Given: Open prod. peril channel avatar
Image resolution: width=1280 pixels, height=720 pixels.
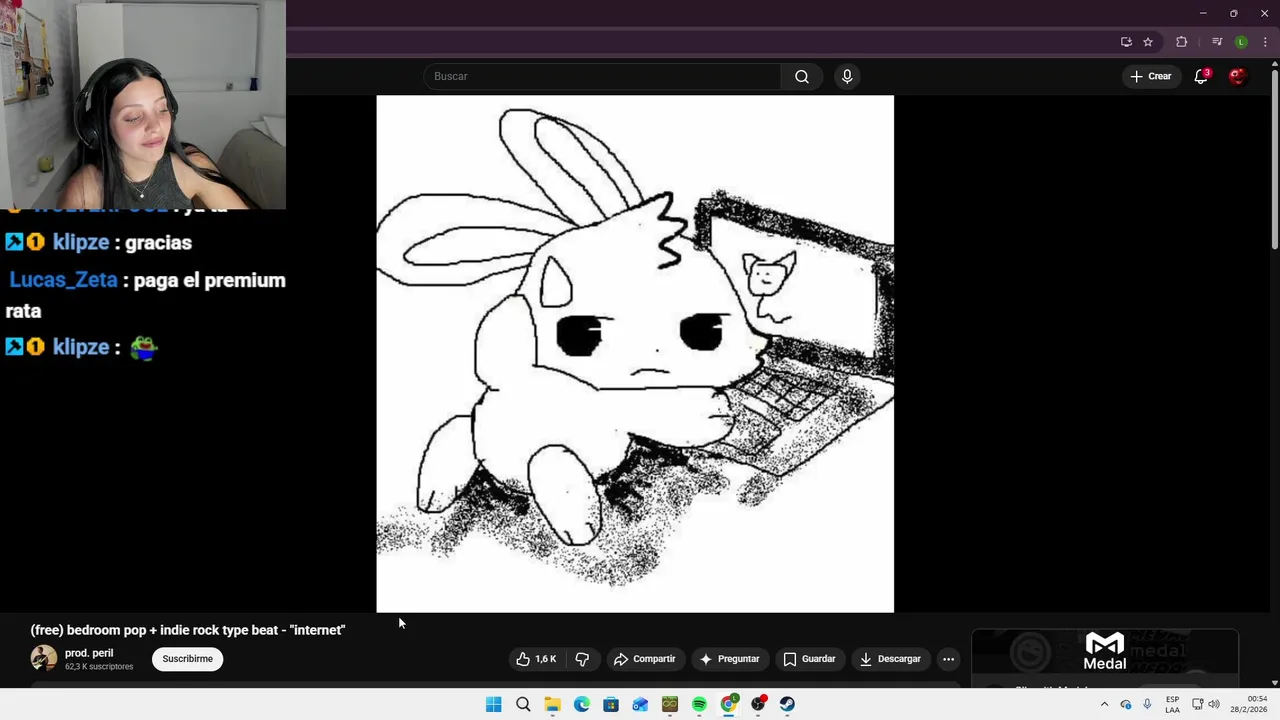Looking at the screenshot, I should coord(44,658).
